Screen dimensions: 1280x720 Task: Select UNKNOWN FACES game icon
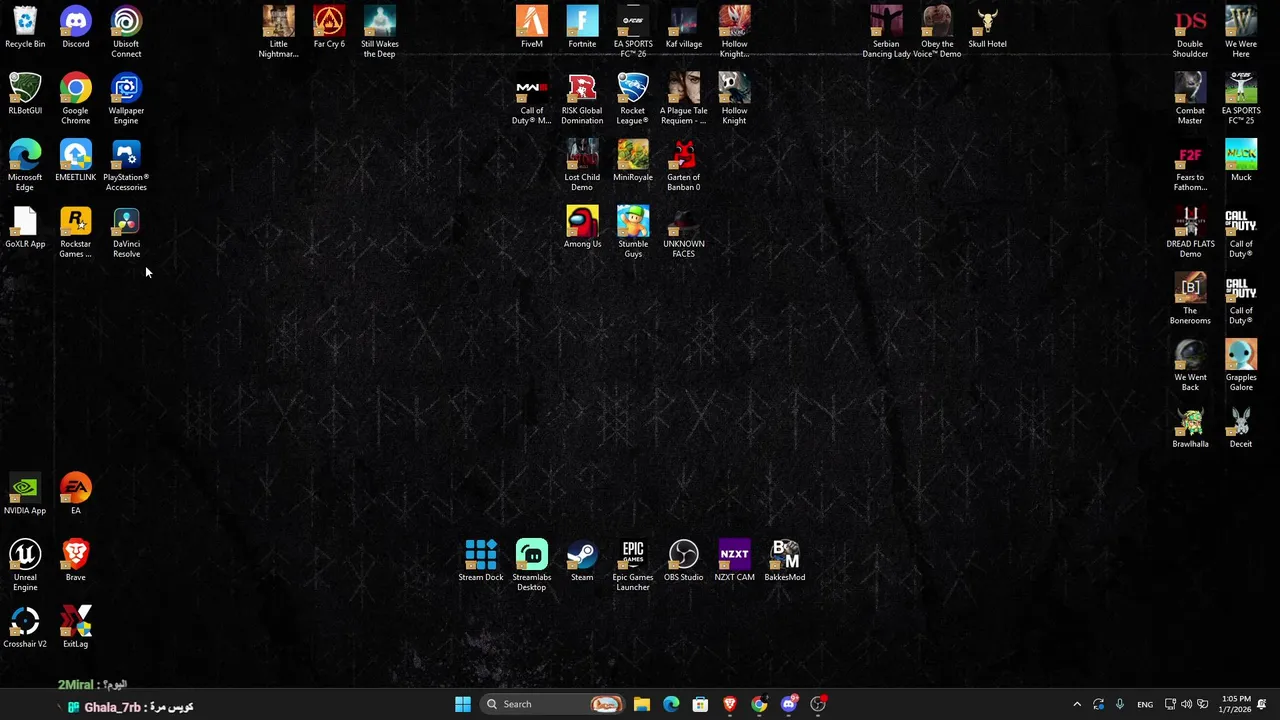coord(684,232)
